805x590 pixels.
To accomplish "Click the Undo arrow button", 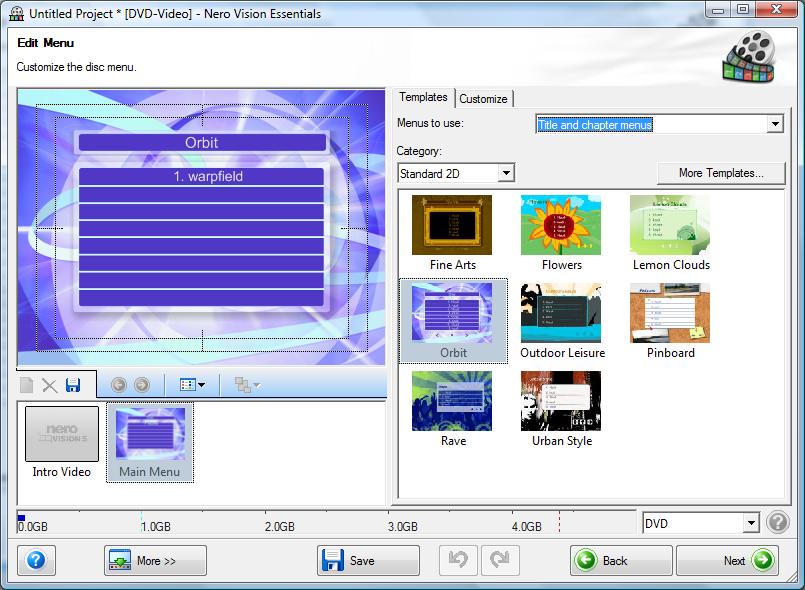I will (x=458, y=560).
